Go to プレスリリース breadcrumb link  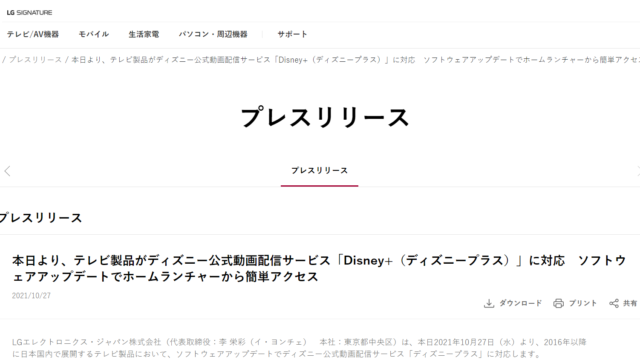(35, 60)
